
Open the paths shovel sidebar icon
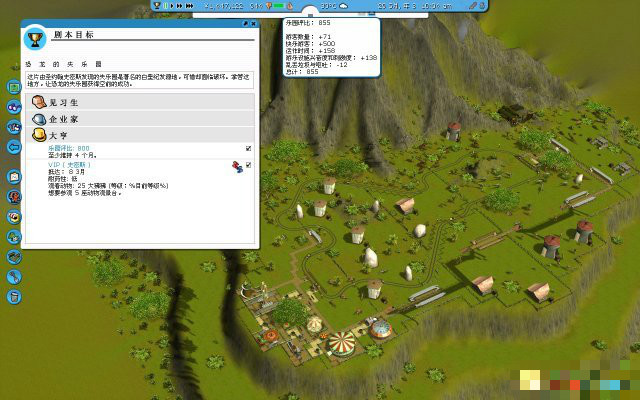tap(14, 277)
